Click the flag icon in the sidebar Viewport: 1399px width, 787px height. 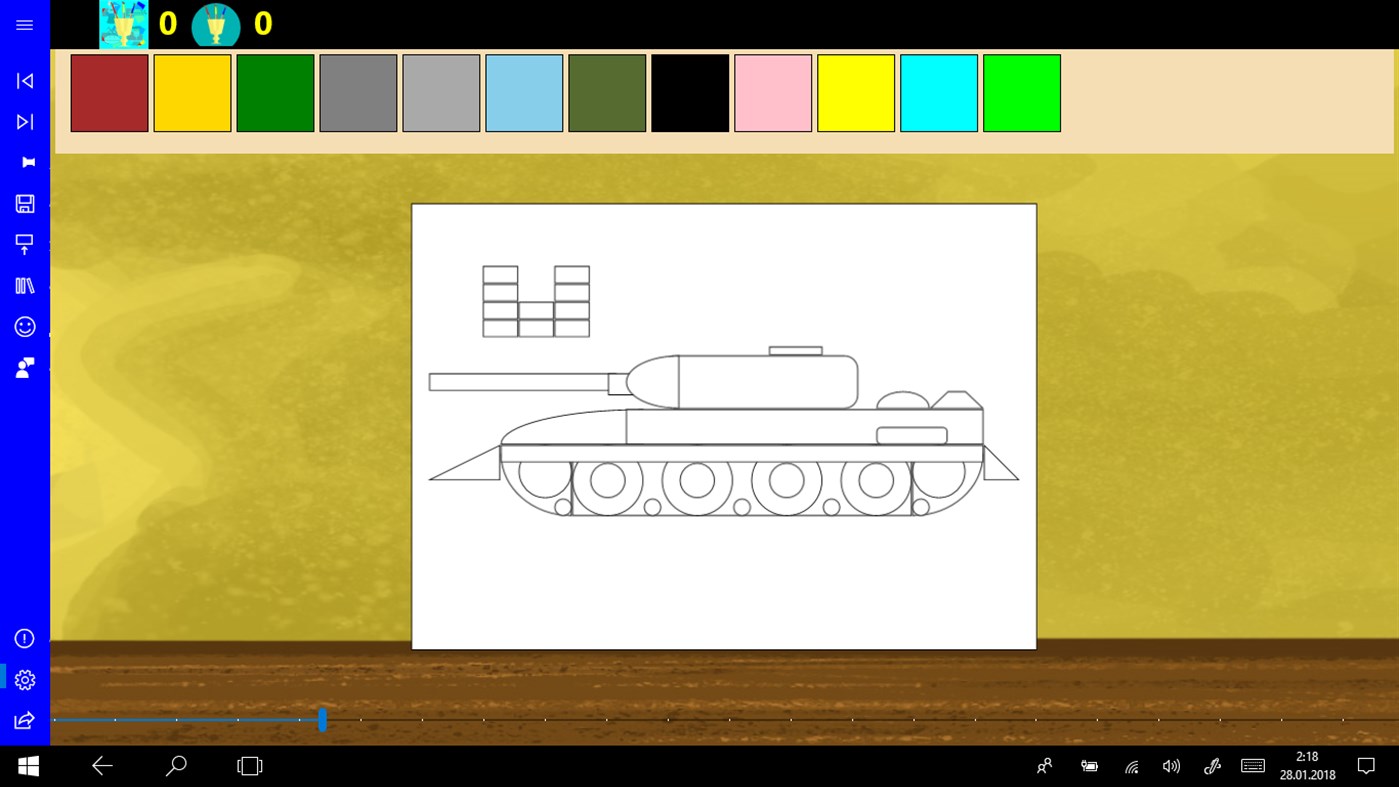(24, 161)
